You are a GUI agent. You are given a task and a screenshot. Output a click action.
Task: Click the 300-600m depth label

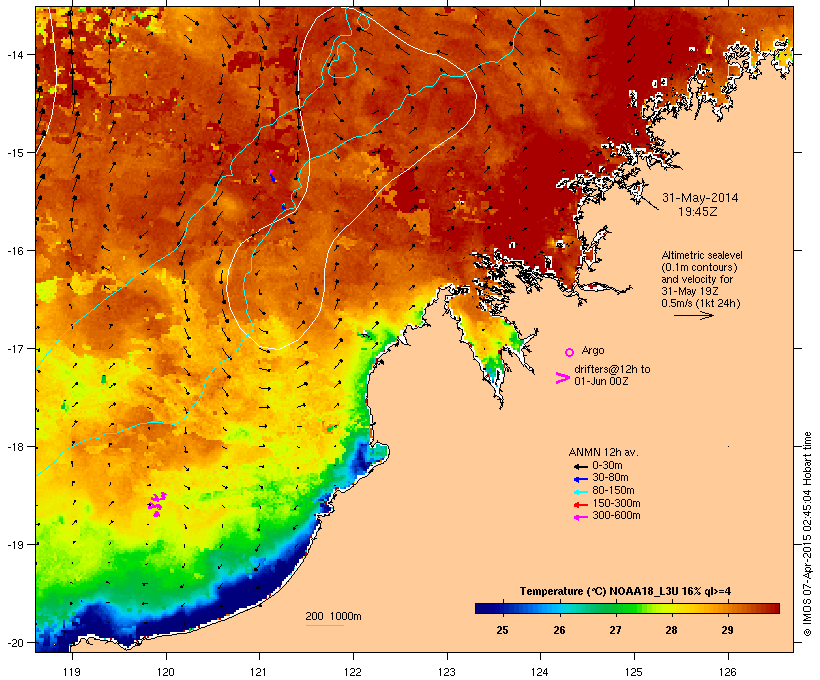616,516
